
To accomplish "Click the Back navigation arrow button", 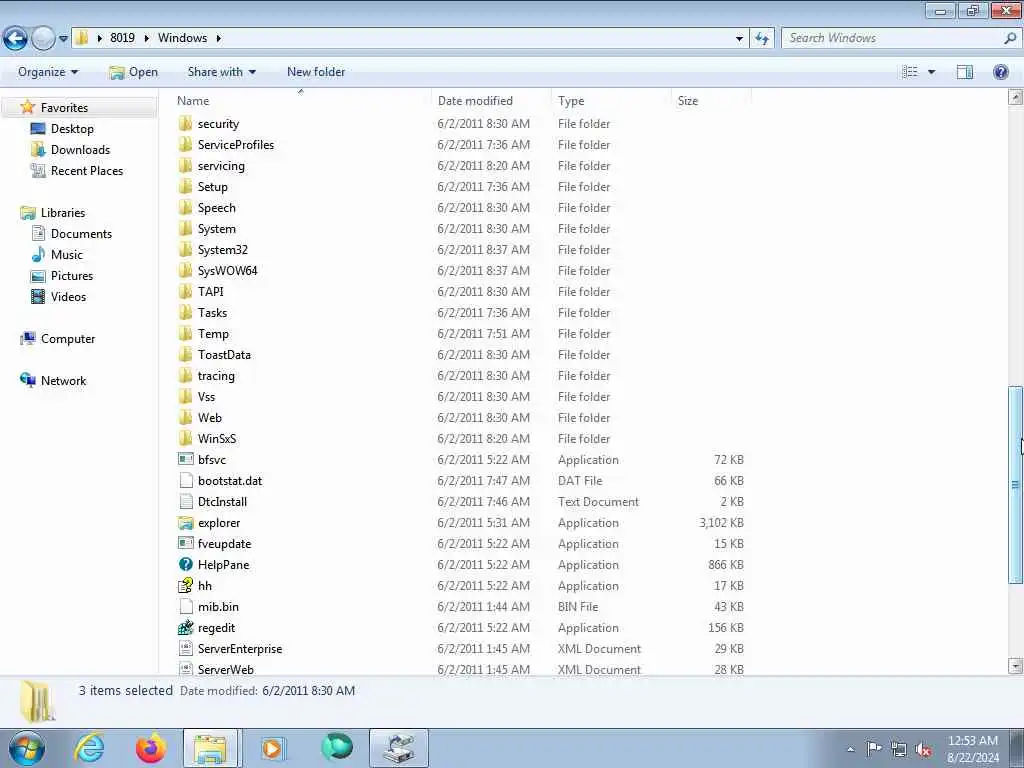I will pyautogui.click(x=15, y=39).
